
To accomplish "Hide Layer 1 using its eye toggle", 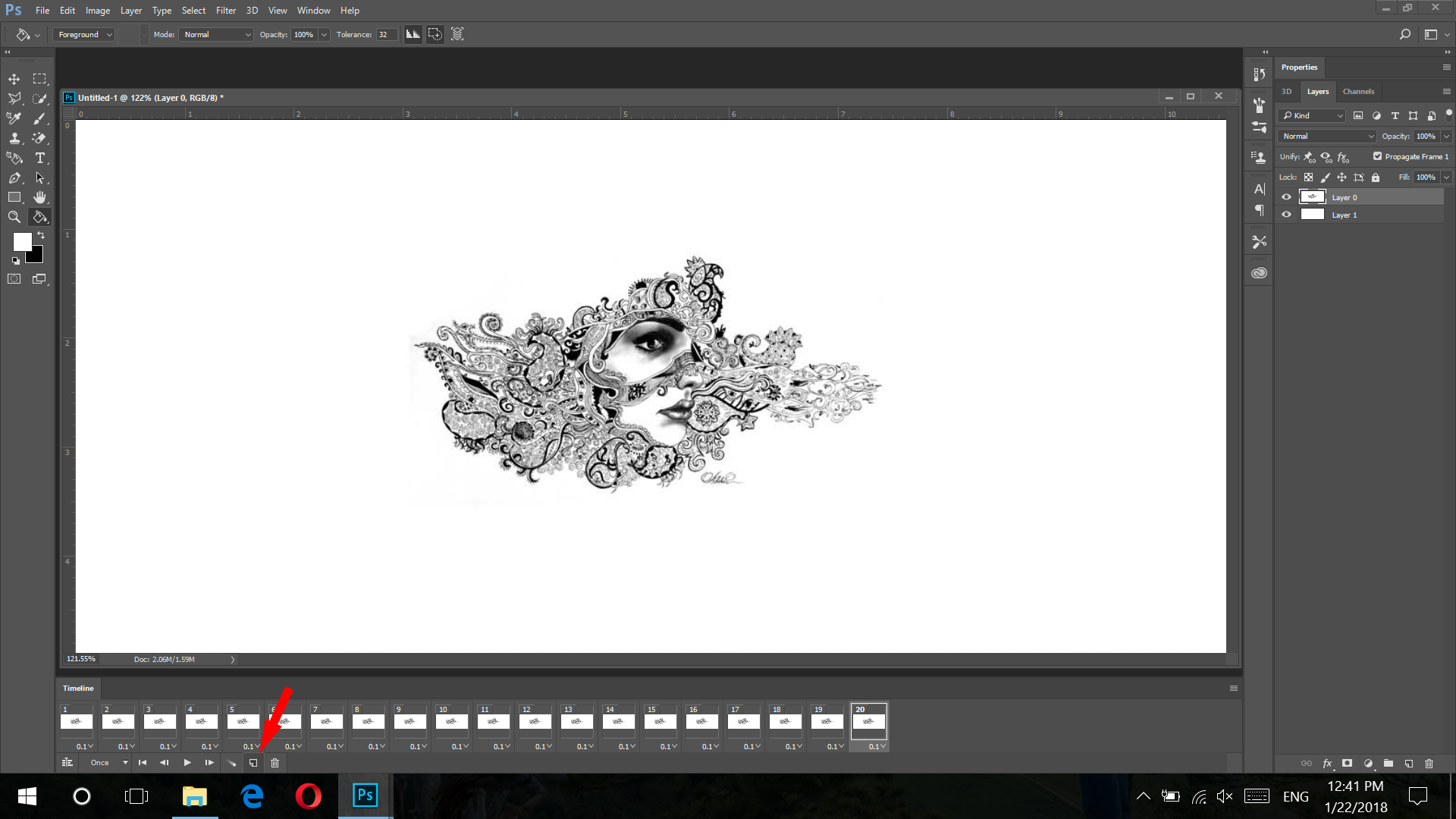I will [1285, 215].
